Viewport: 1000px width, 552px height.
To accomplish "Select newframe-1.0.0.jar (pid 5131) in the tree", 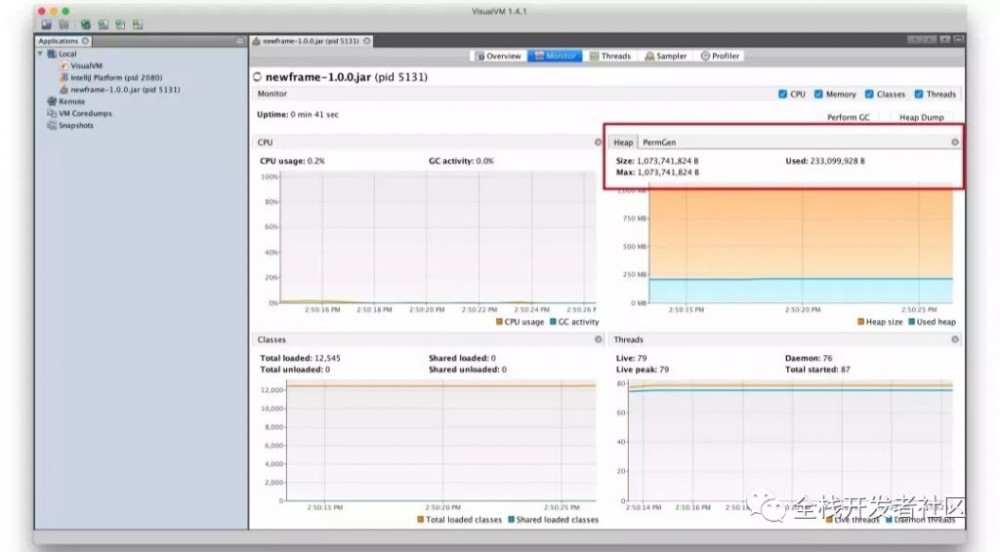I will 125,90.
